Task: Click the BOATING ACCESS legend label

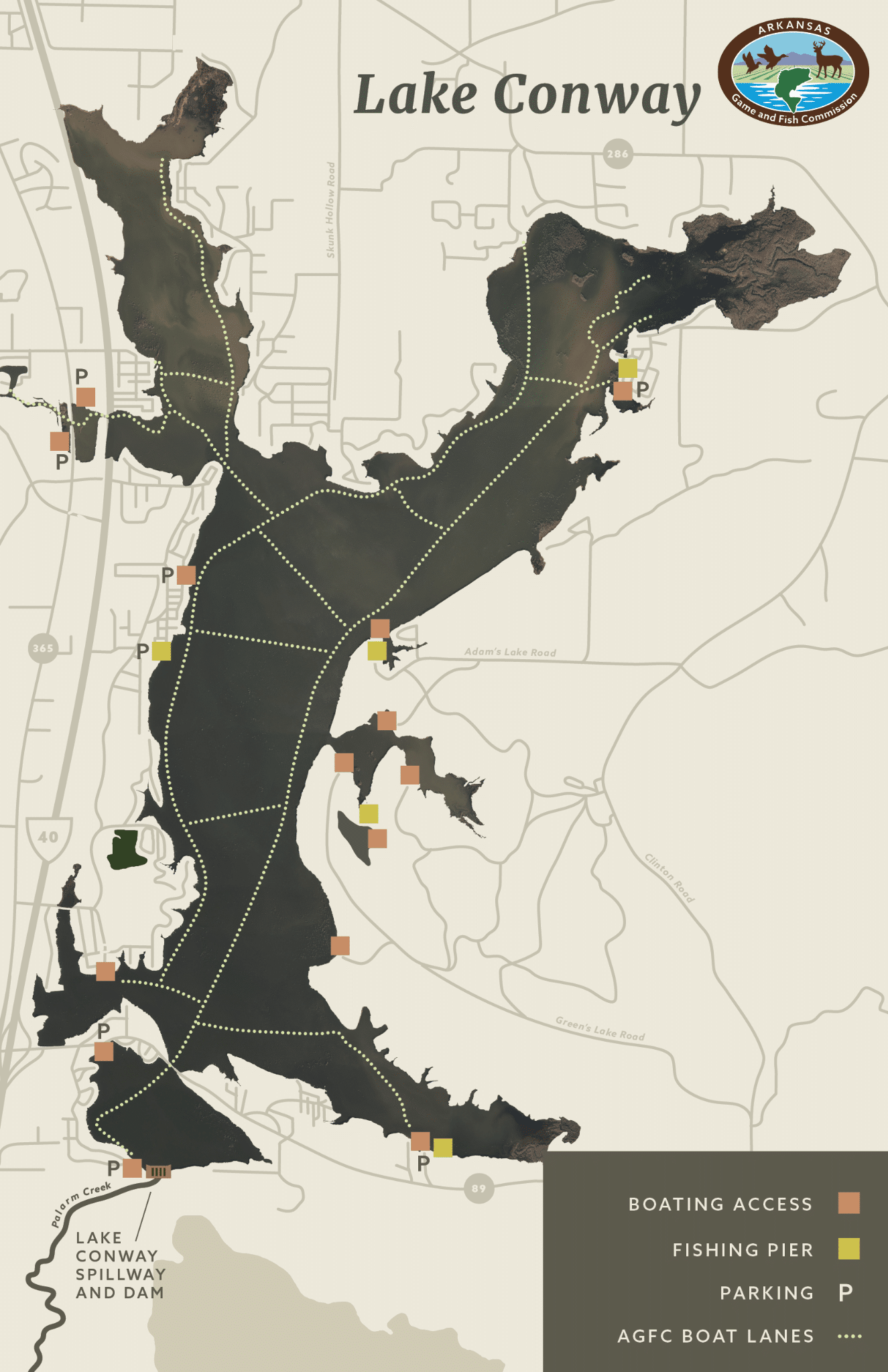Action: 720,1204
